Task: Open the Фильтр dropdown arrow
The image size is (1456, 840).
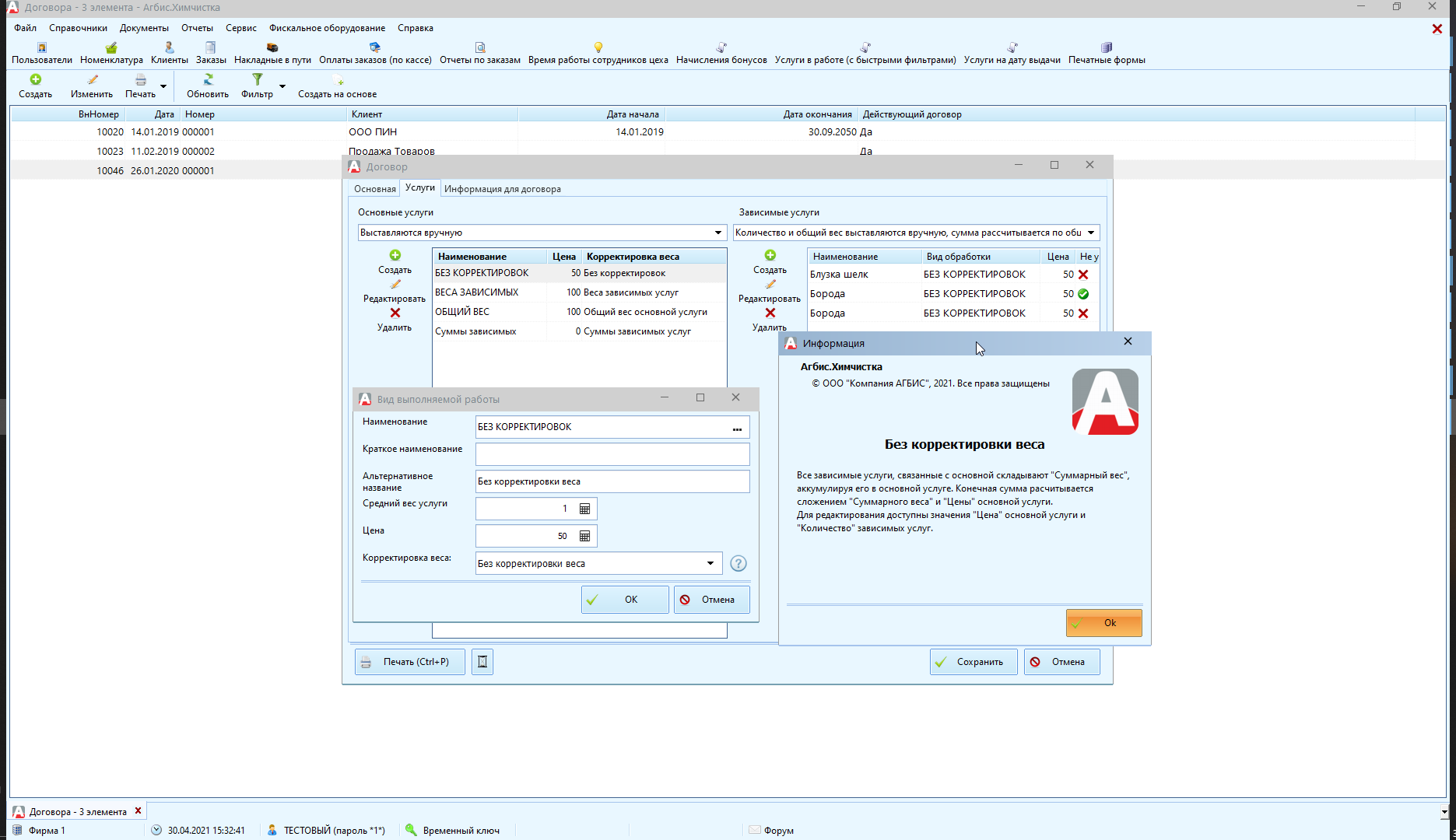Action: (282, 86)
